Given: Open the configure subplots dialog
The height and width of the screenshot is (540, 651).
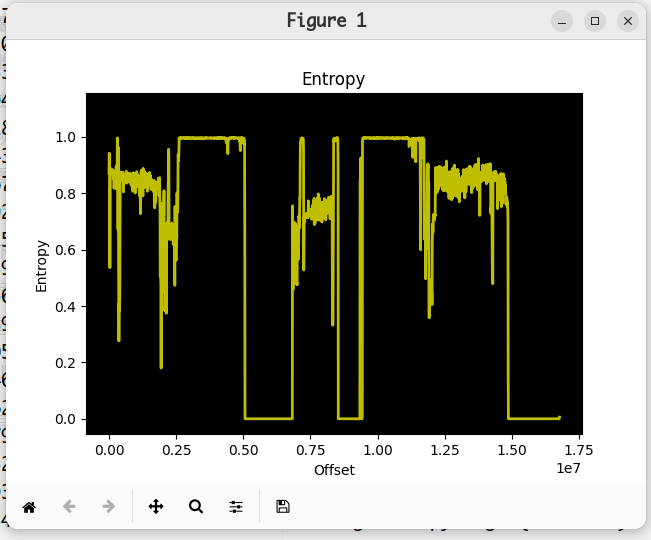Looking at the screenshot, I should click(x=236, y=506).
